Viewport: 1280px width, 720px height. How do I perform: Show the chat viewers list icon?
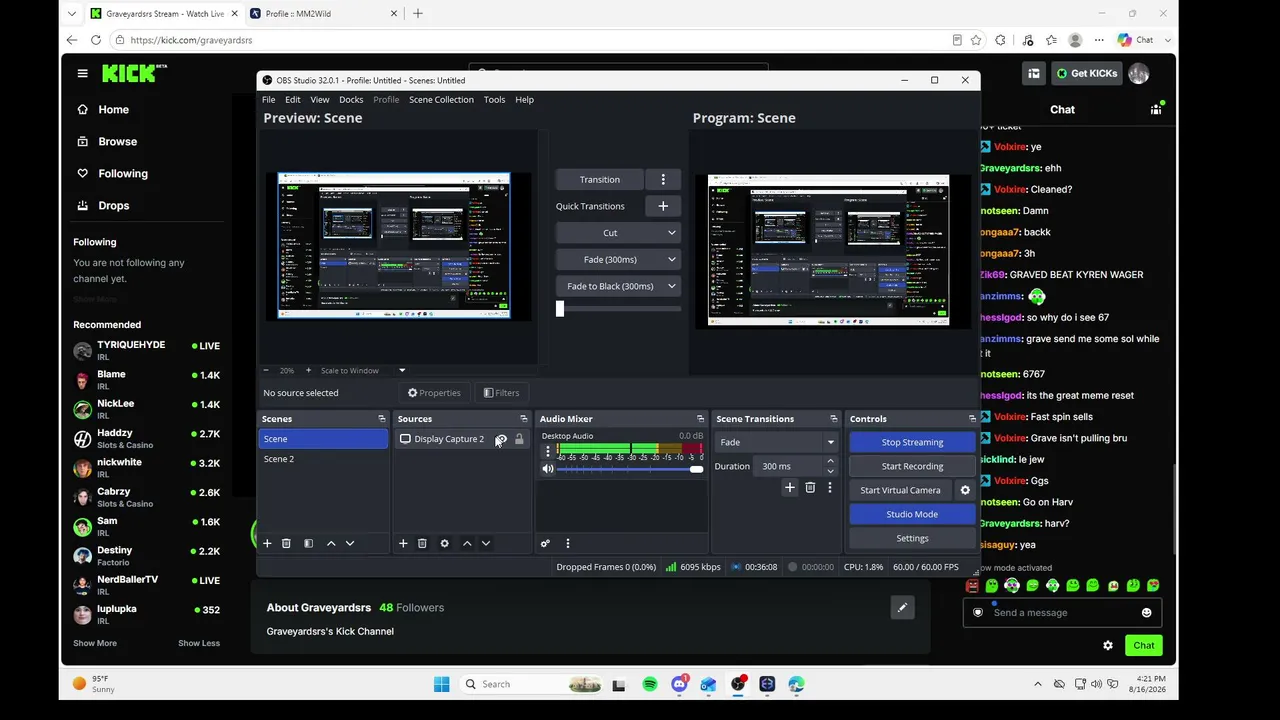coord(1157,109)
